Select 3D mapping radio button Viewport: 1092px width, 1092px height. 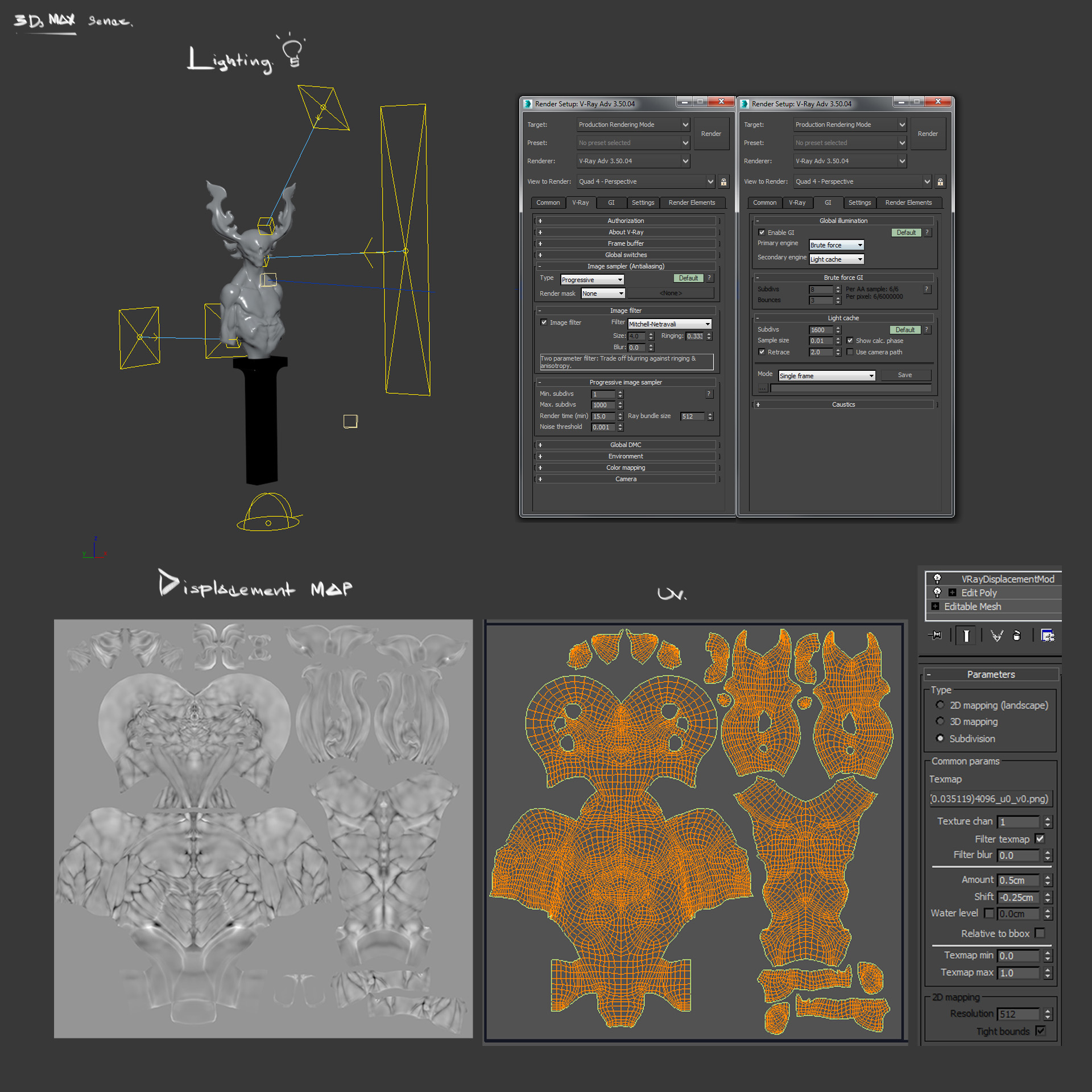coord(940,721)
